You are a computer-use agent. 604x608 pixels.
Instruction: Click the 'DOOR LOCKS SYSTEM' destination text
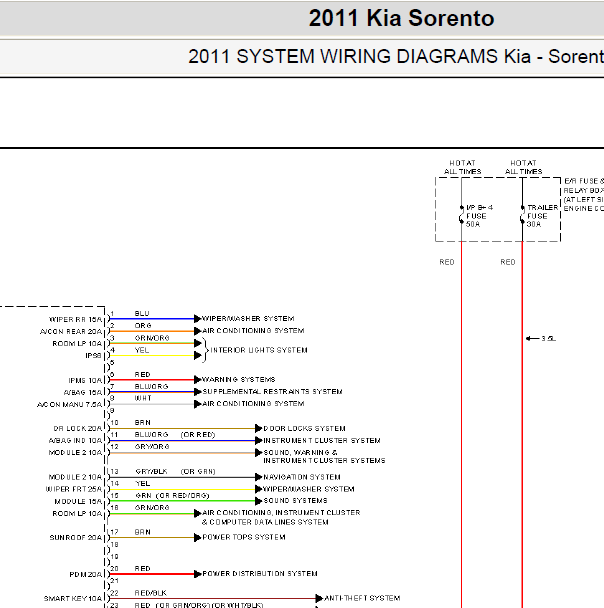point(304,428)
